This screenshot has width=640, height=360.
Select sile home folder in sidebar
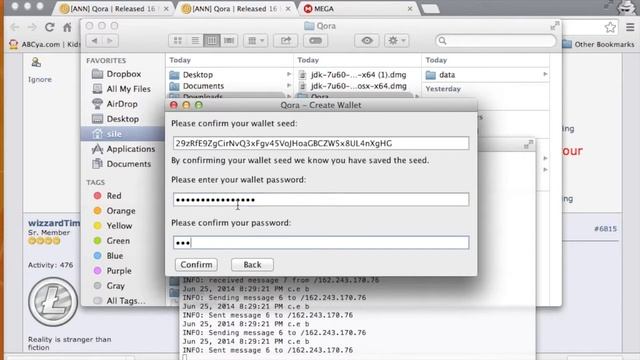pyautogui.click(x=122, y=134)
